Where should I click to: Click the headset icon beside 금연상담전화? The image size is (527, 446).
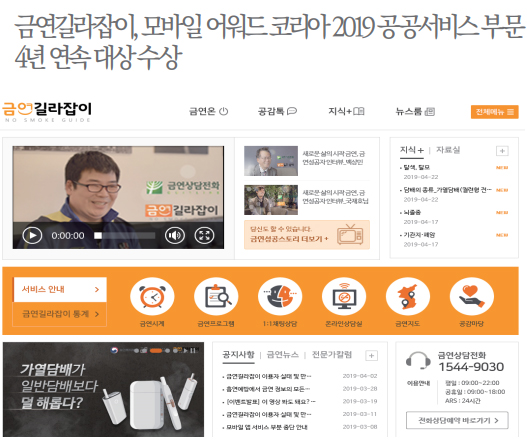418,361
